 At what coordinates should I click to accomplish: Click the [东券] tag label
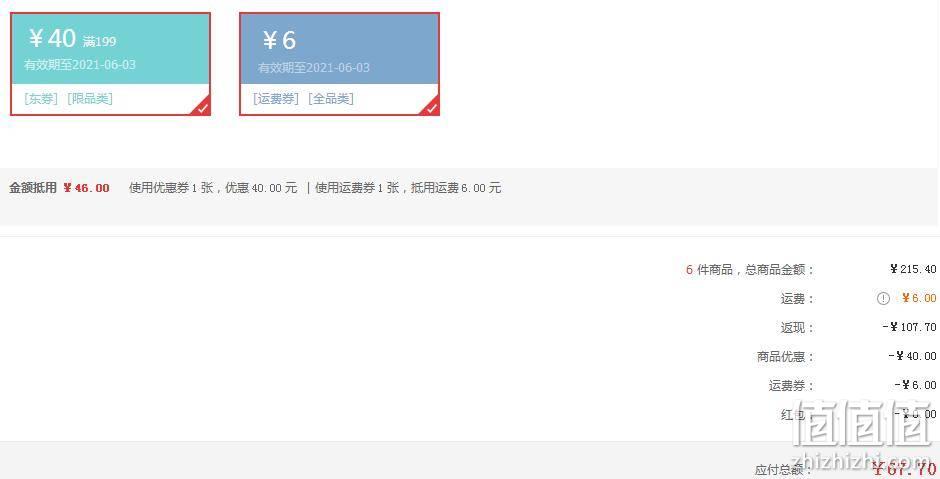coord(41,99)
